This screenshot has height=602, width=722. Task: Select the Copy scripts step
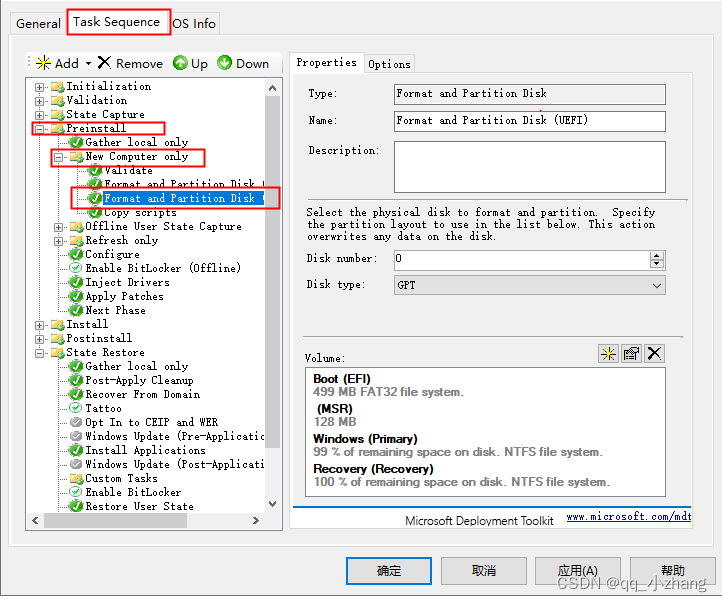pos(140,213)
